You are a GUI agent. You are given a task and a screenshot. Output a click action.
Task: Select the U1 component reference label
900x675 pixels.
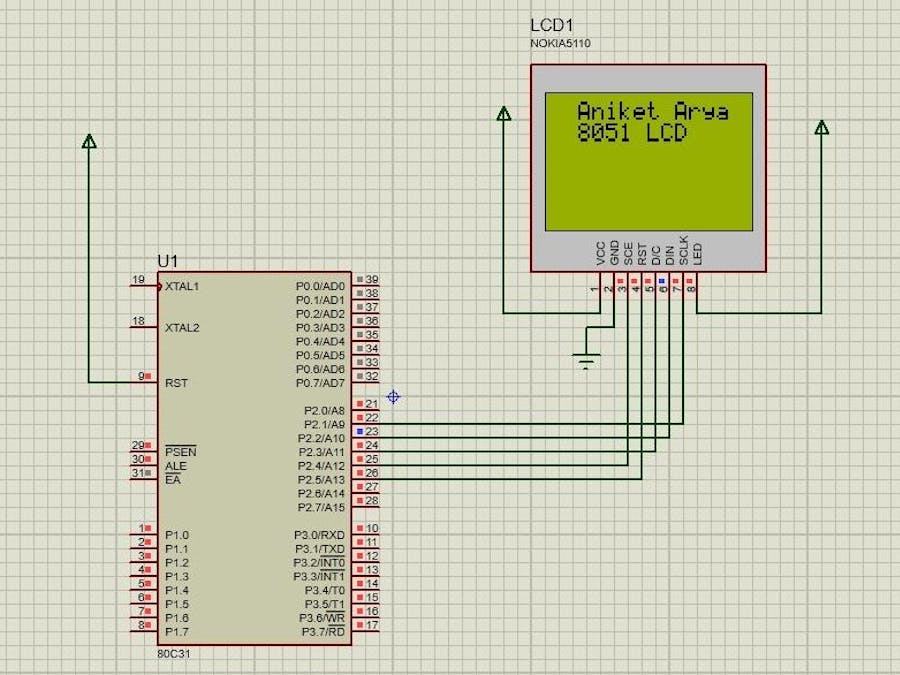(x=168, y=262)
